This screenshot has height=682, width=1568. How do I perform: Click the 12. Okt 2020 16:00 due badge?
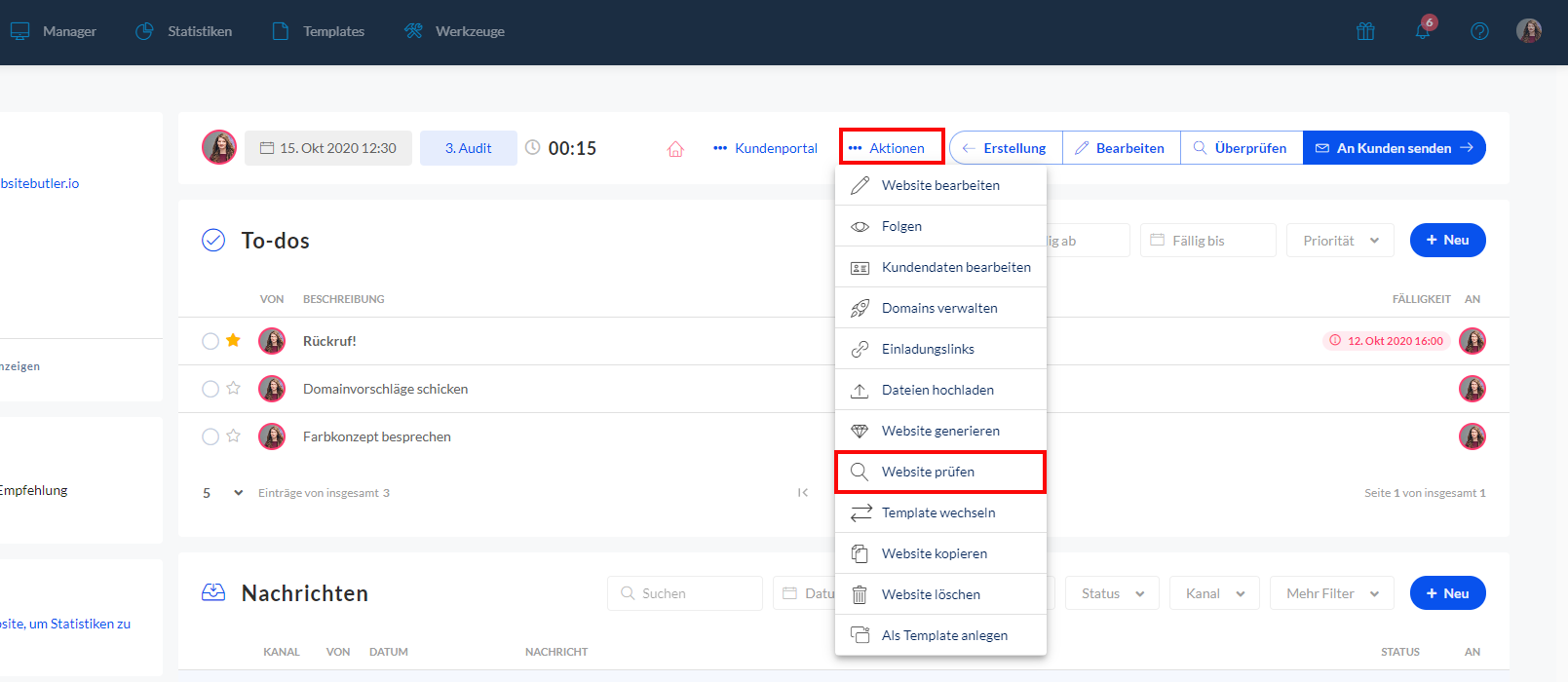1387,341
